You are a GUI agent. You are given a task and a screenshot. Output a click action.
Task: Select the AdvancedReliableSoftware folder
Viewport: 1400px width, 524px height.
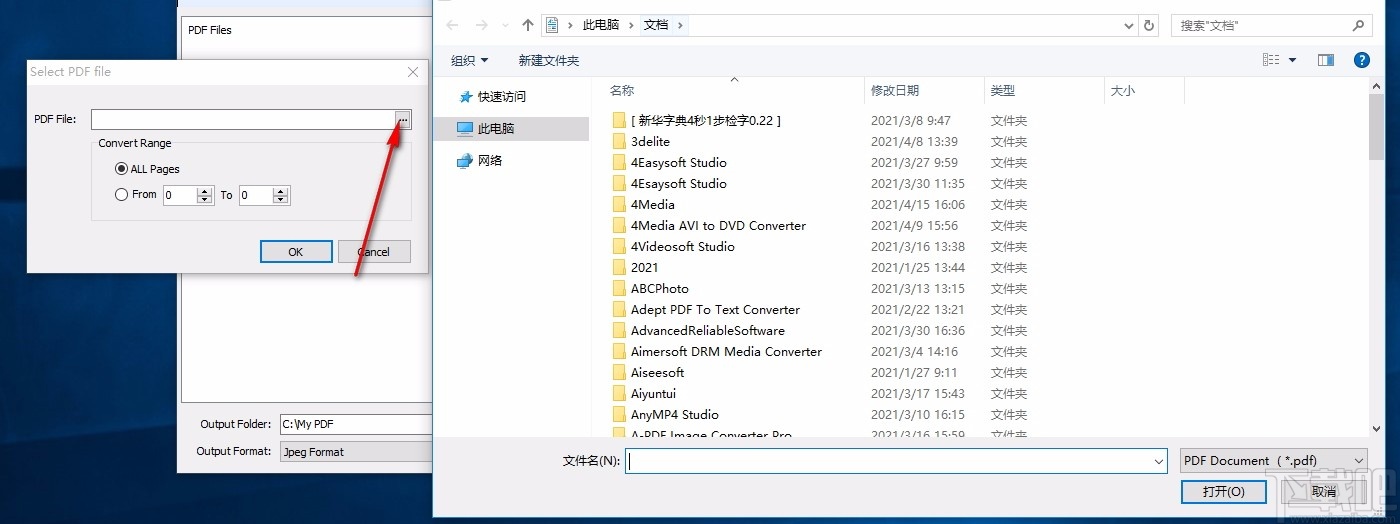[x=708, y=331]
